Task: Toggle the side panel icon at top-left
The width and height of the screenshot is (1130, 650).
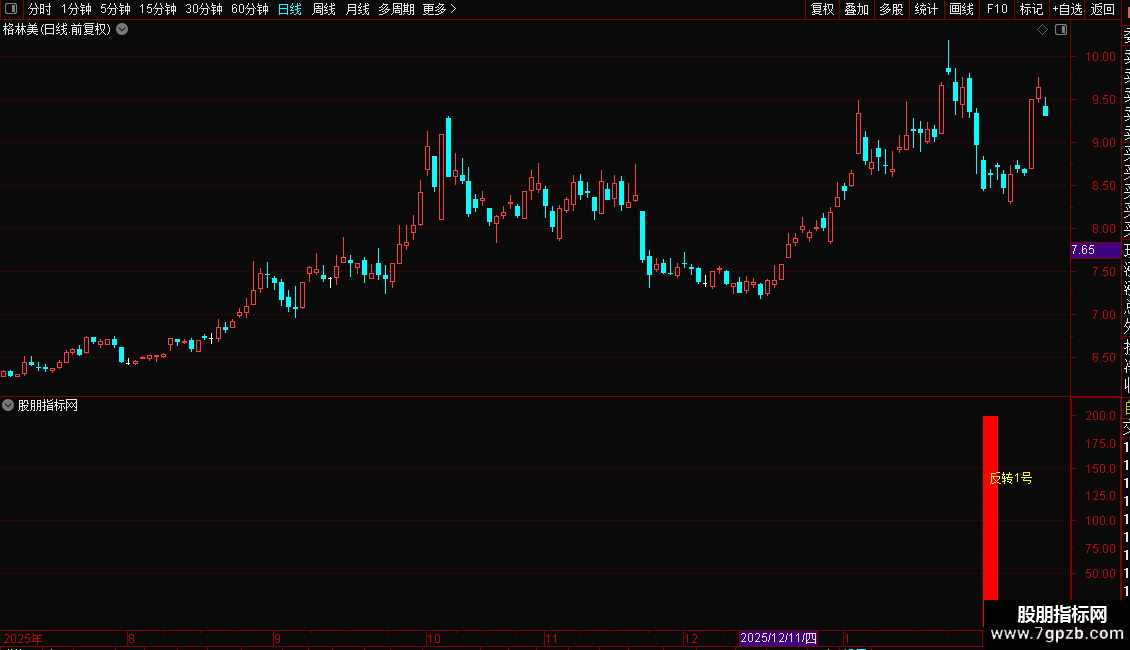Action: pyautogui.click(x=11, y=9)
